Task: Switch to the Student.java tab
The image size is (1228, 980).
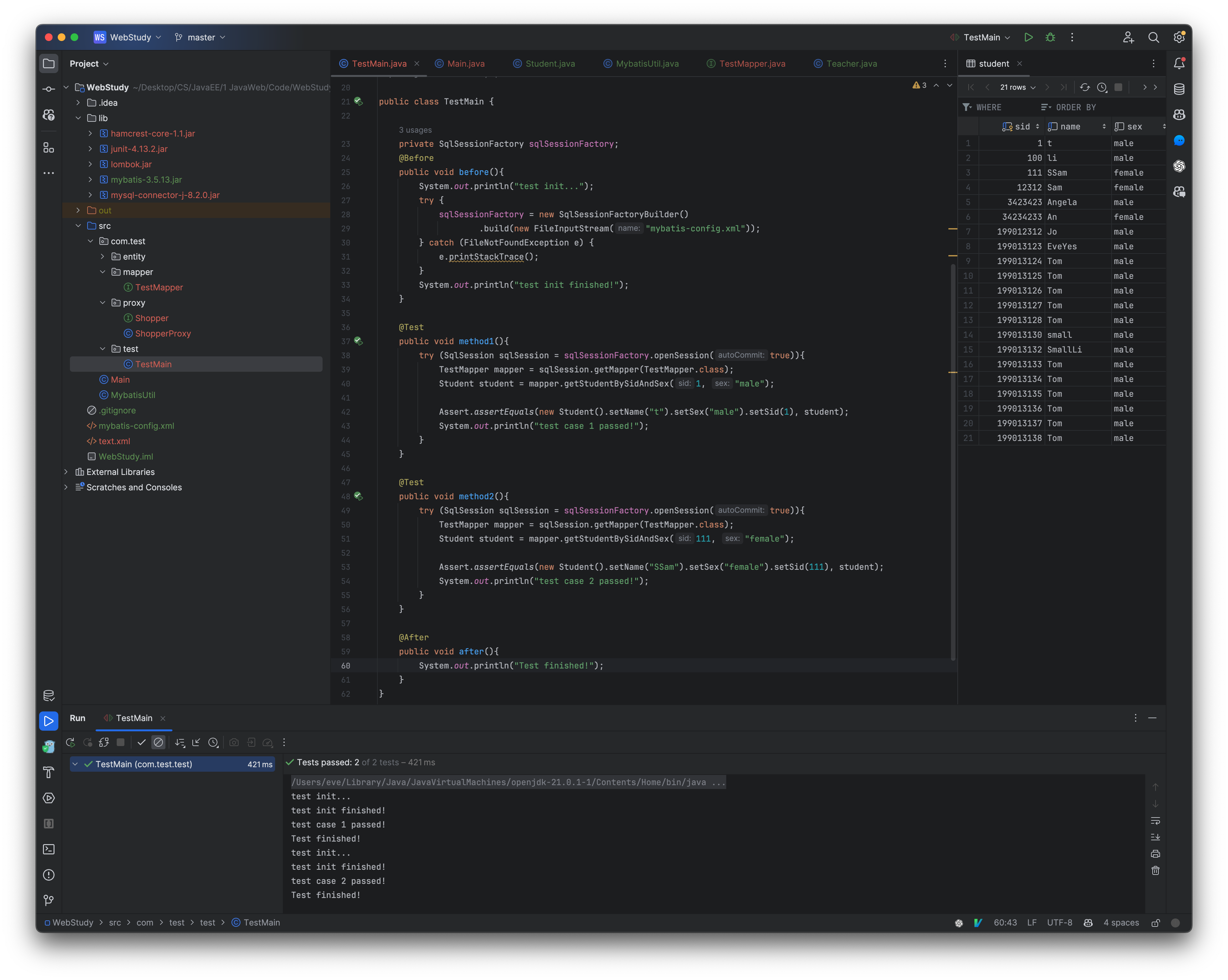Action: pos(550,64)
